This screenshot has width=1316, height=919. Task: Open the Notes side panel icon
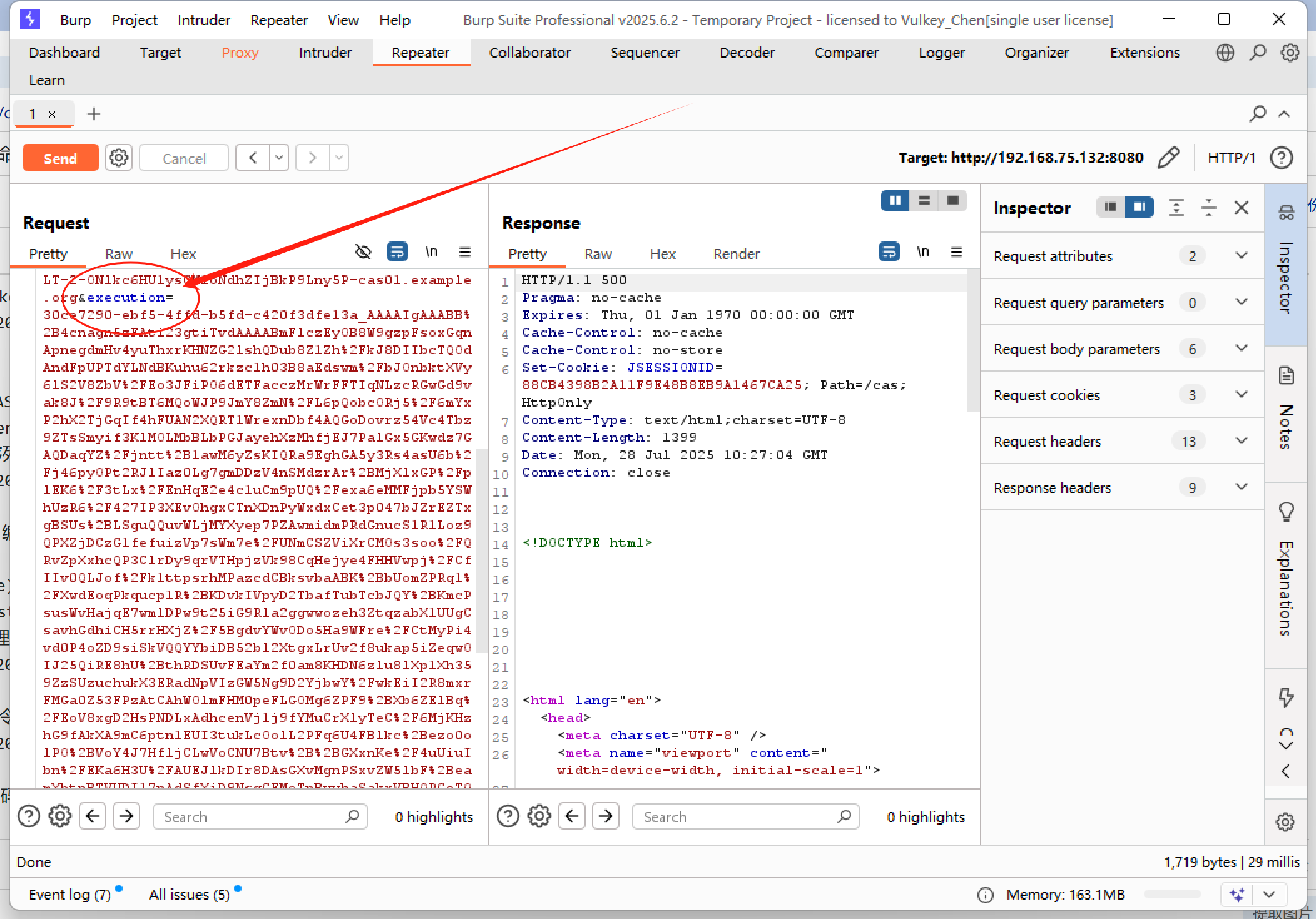click(1286, 376)
